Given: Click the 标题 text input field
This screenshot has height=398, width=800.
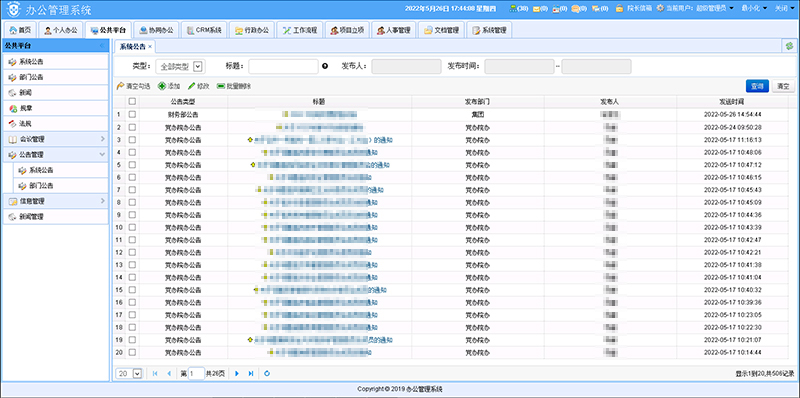Looking at the screenshot, I should click(x=284, y=66).
